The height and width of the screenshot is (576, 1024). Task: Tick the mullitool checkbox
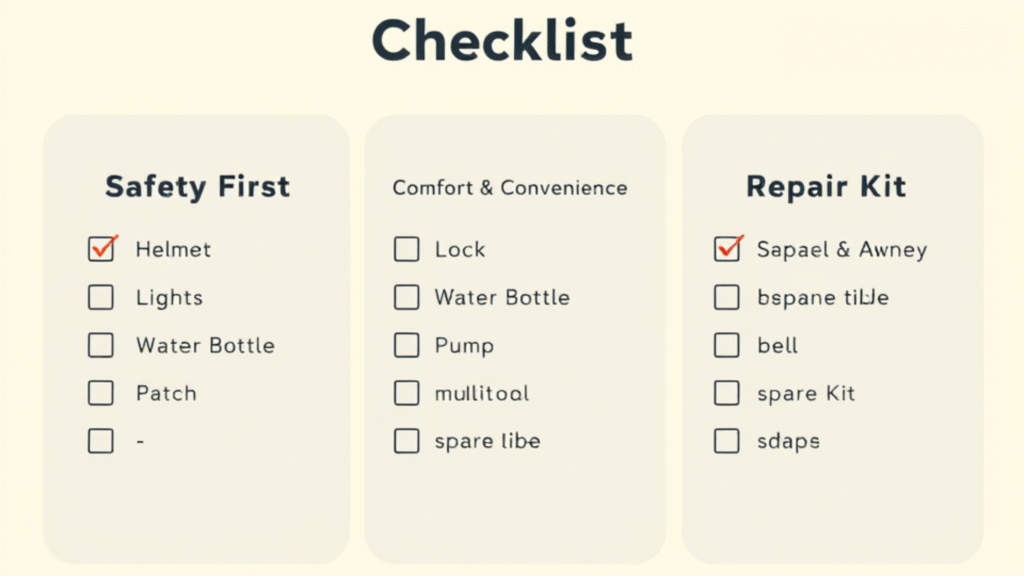click(x=406, y=393)
